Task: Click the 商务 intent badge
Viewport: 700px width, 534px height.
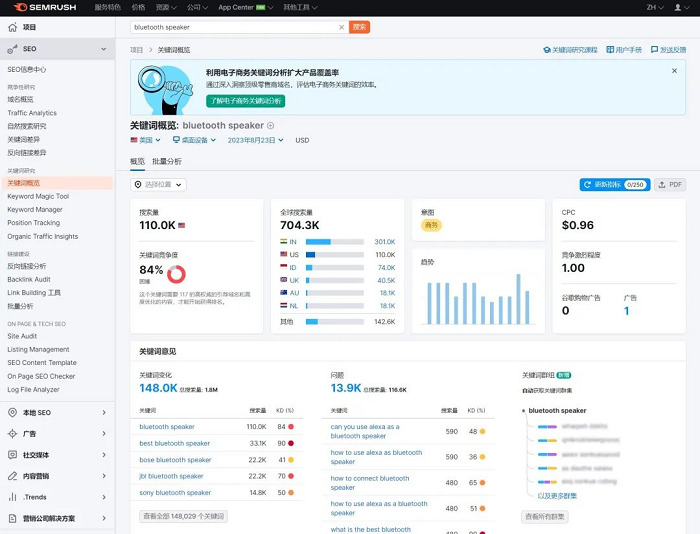Action: tap(431, 225)
